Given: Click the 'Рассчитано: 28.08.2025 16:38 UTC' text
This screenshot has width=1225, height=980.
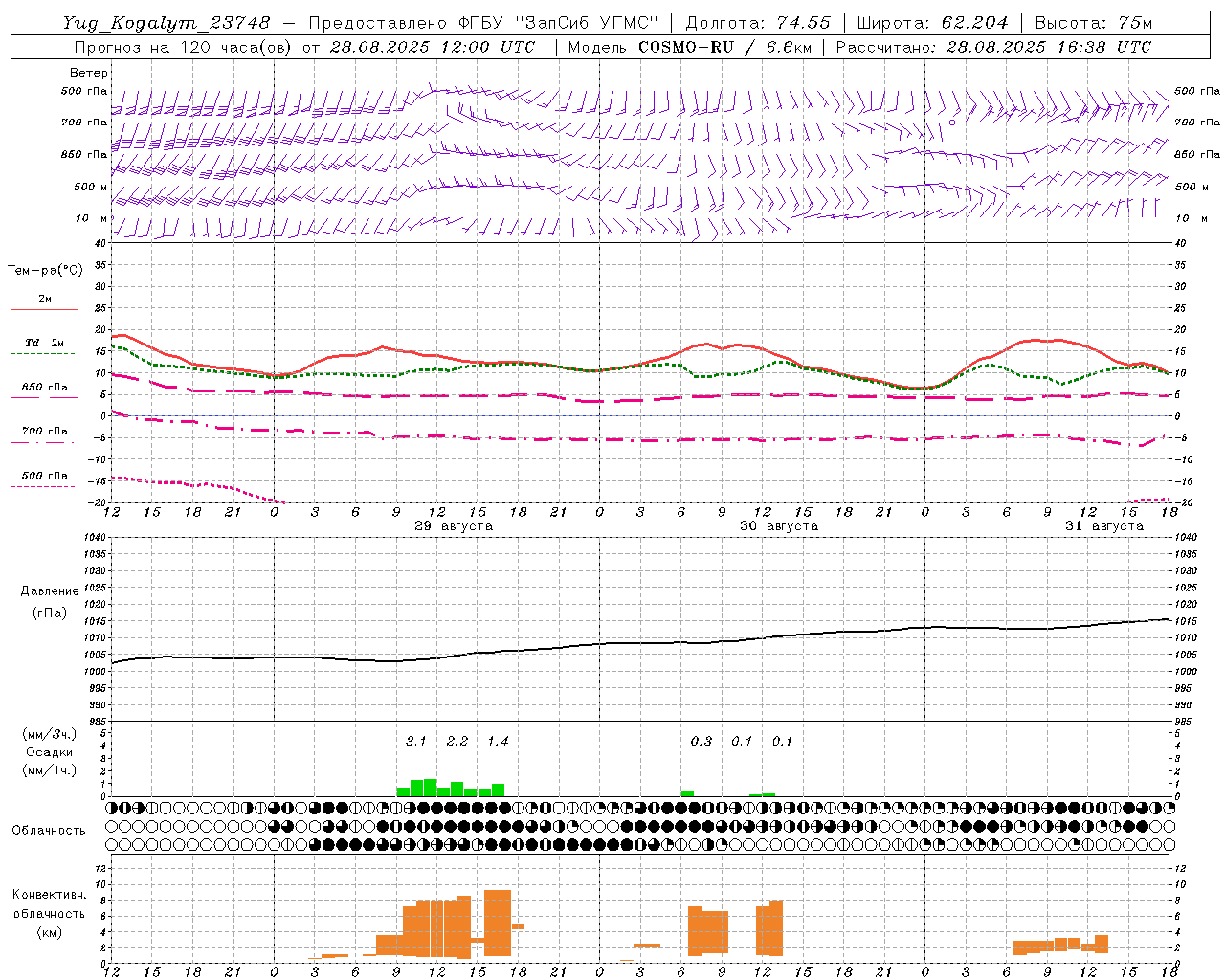Looking at the screenshot, I should (993, 47).
